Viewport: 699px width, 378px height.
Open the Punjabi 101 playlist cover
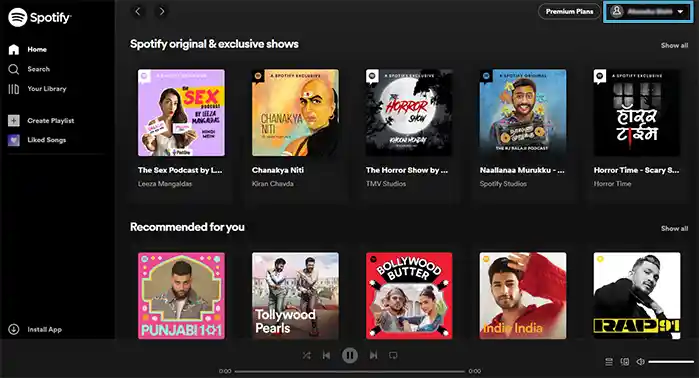click(x=181, y=296)
